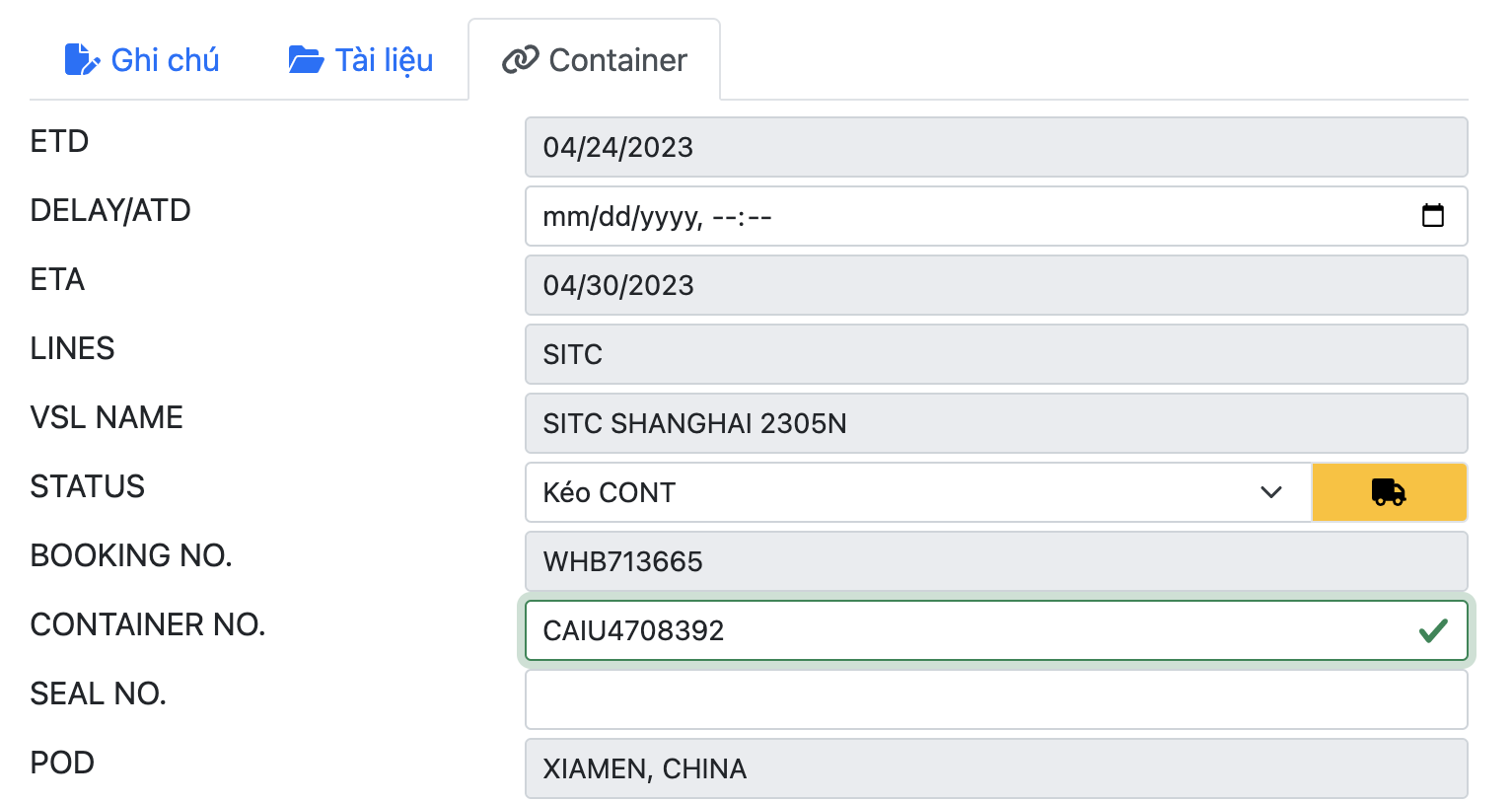Screen dimensions: 1512x802
Task: Click the VSL NAME field SITC SHANGHAI 2305N
Action: pos(995,423)
